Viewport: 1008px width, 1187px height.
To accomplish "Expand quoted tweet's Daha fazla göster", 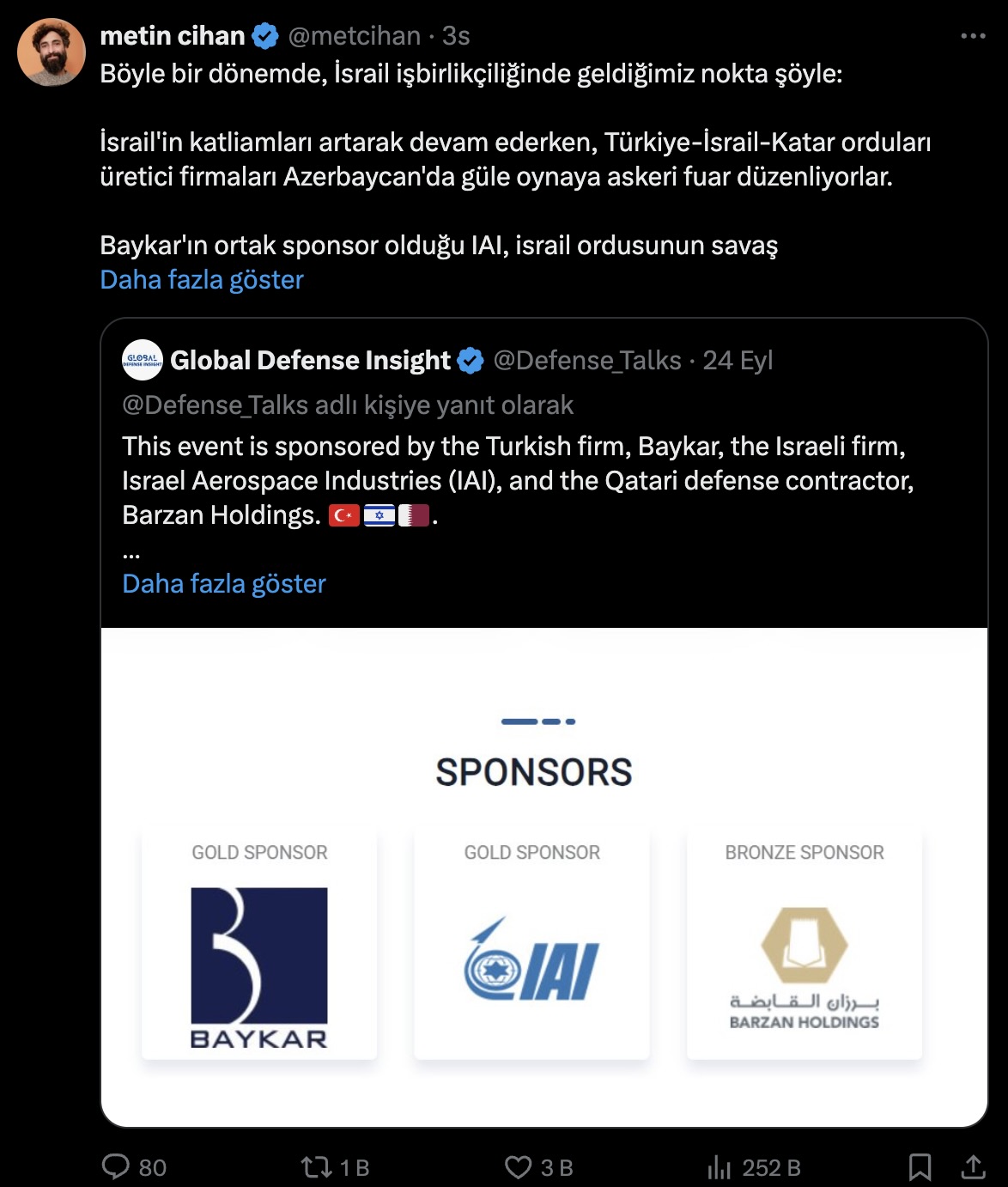I will (x=224, y=583).
